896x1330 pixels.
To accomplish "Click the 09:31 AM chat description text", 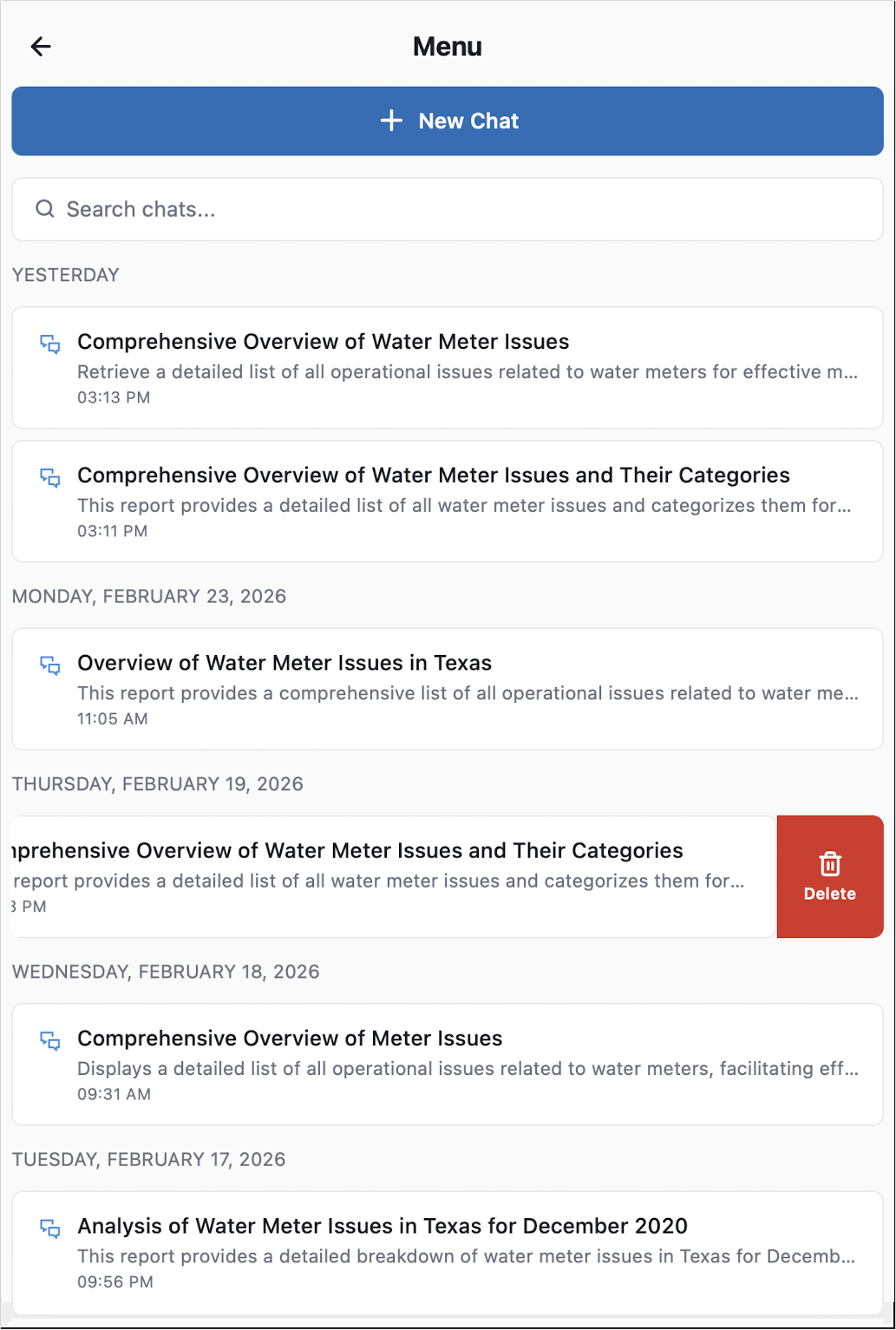I will click(x=468, y=1069).
